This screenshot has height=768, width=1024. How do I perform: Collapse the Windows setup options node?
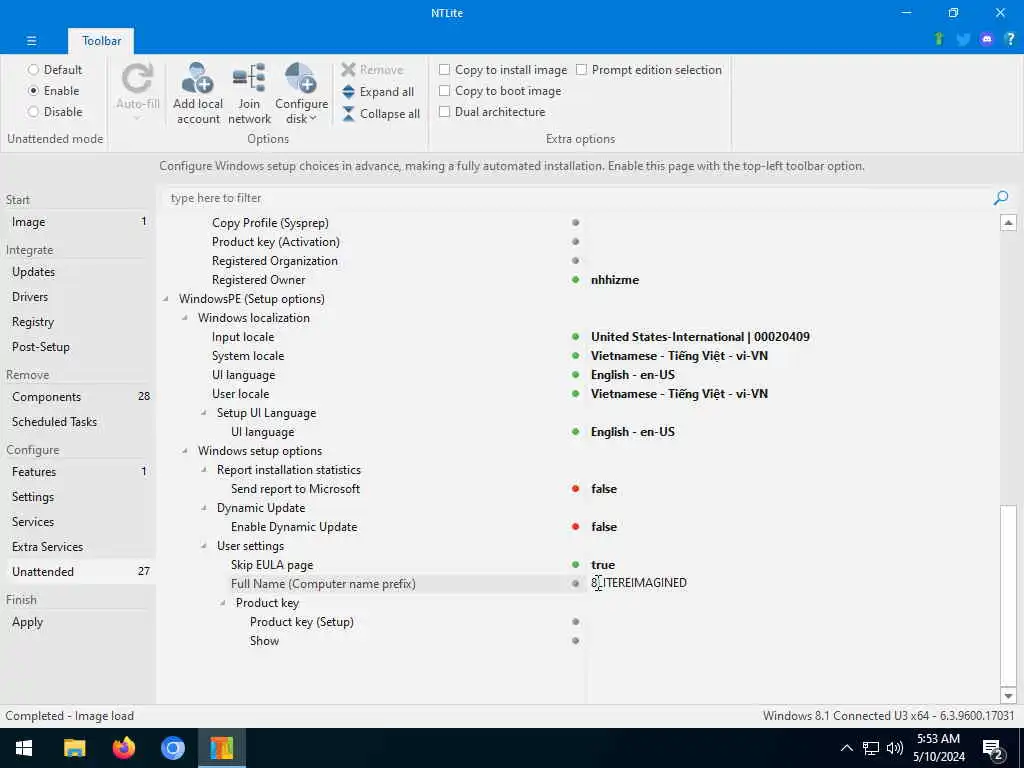click(x=185, y=451)
